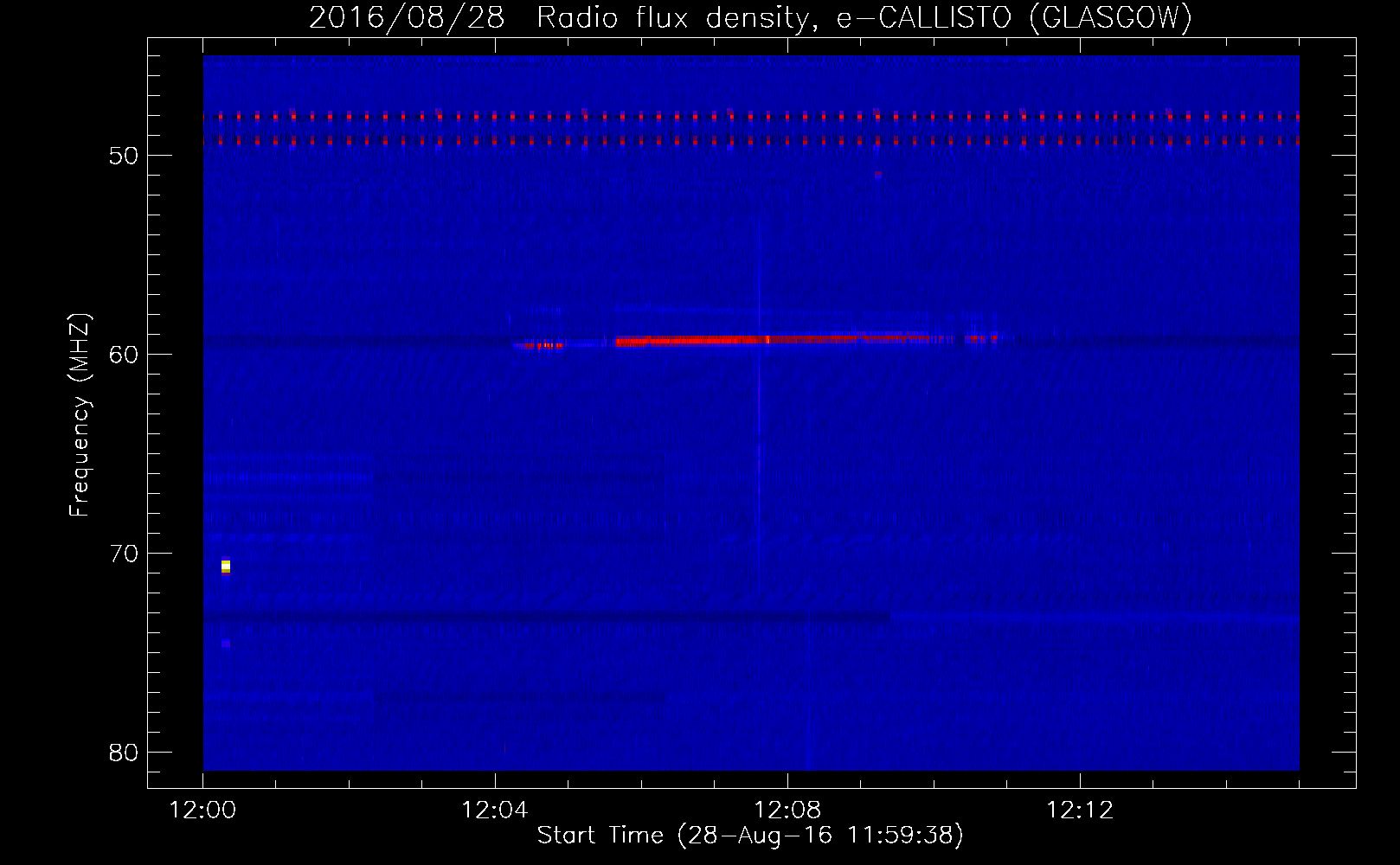Click the 'Frequency (MHZ)' axis label
This screenshot has width=1400, height=865.
[x=80, y=414]
